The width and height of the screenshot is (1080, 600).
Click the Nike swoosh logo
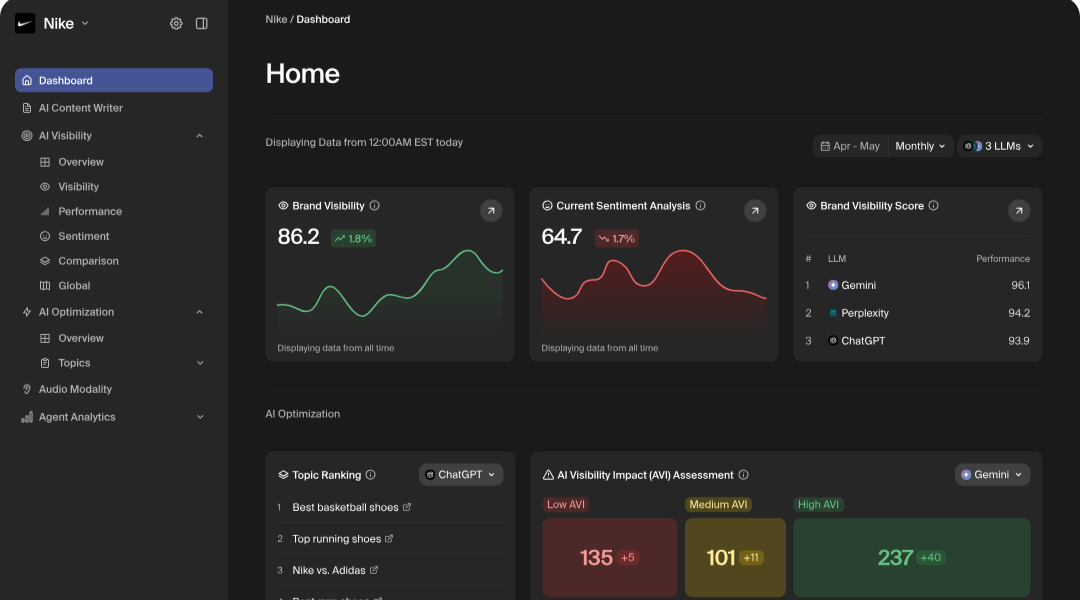[x=25, y=23]
